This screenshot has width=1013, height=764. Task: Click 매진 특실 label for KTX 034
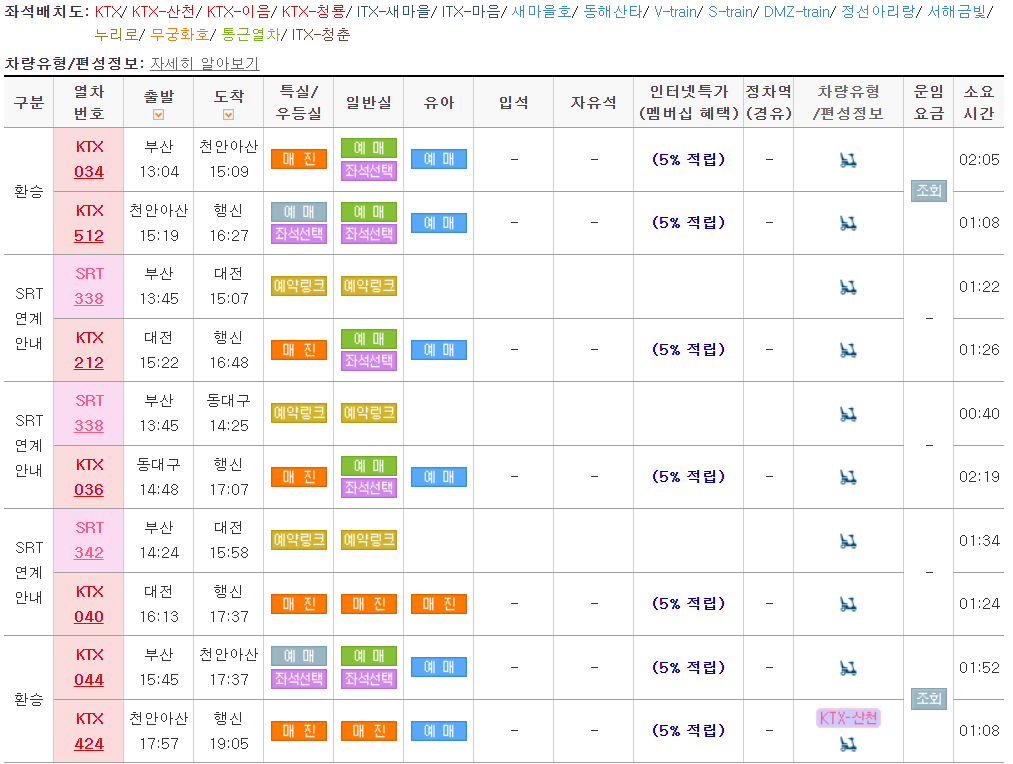point(299,159)
